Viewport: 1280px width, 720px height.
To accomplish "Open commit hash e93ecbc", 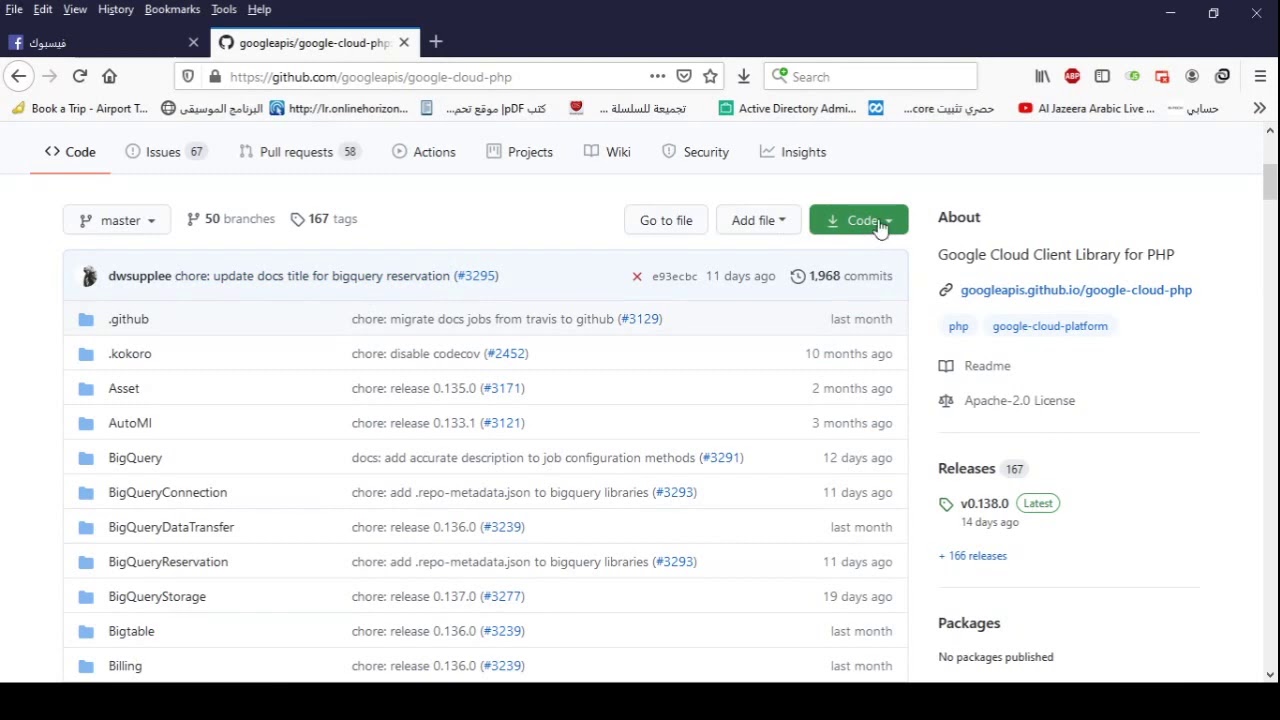I will pos(675,276).
